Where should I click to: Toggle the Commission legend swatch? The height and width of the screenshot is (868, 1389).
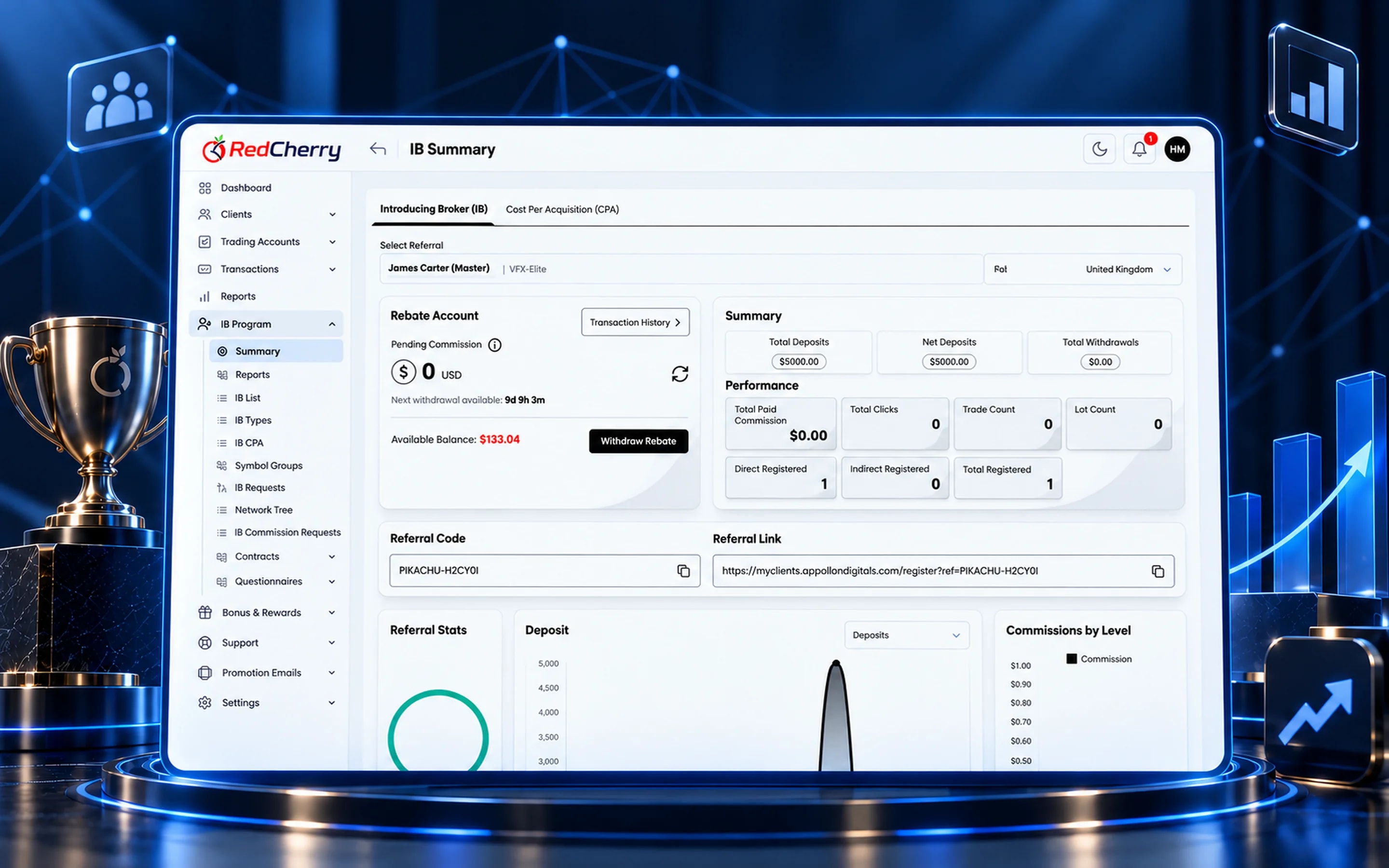[x=1072, y=658]
